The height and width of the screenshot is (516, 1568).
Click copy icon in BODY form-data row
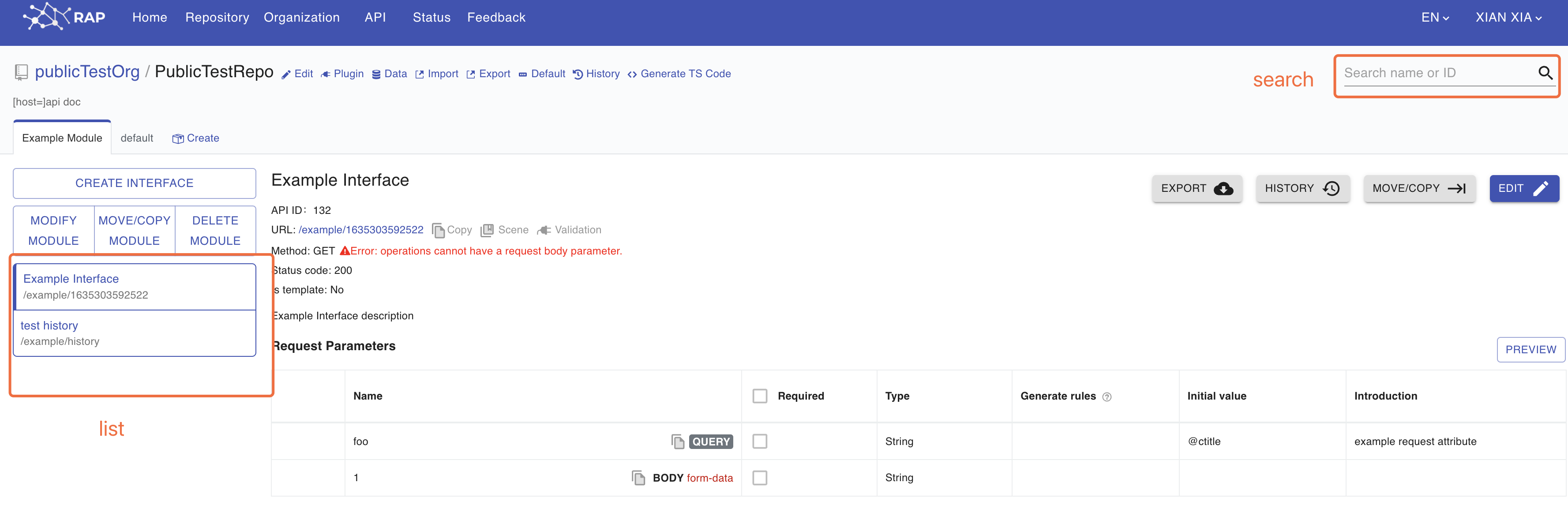[638, 478]
